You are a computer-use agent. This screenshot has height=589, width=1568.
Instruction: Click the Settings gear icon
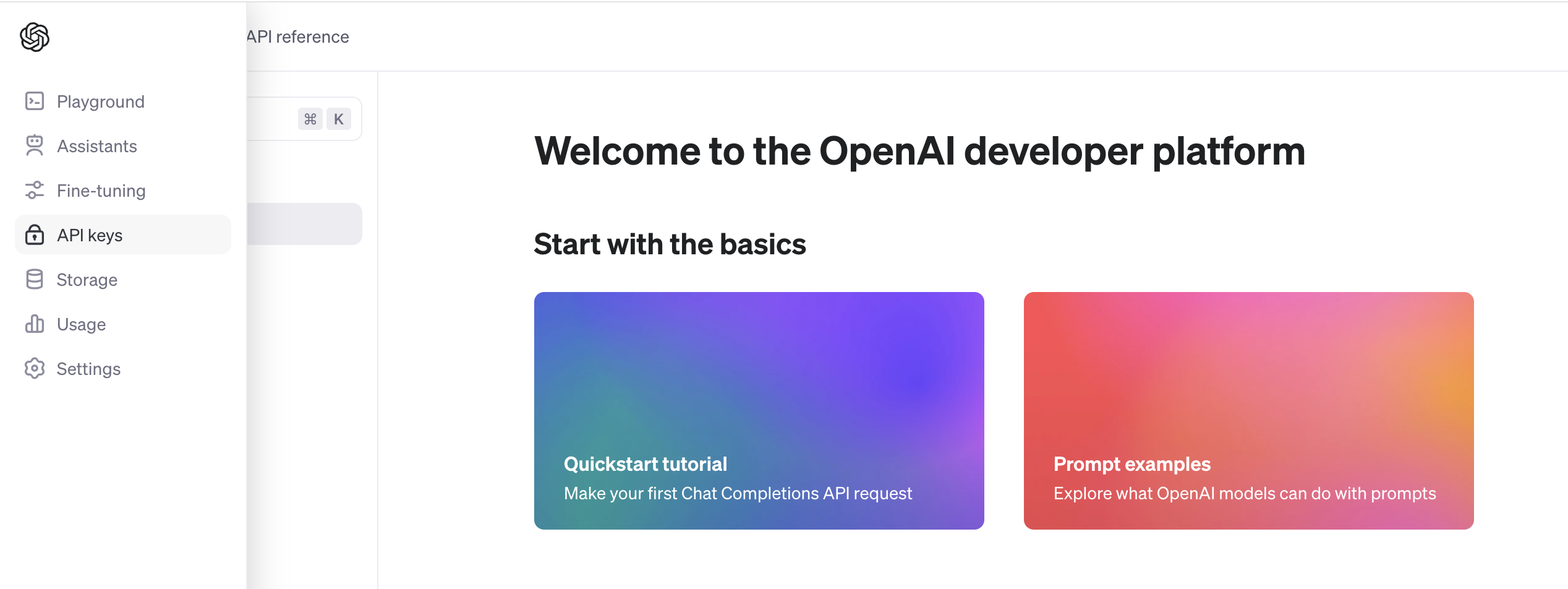35,369
